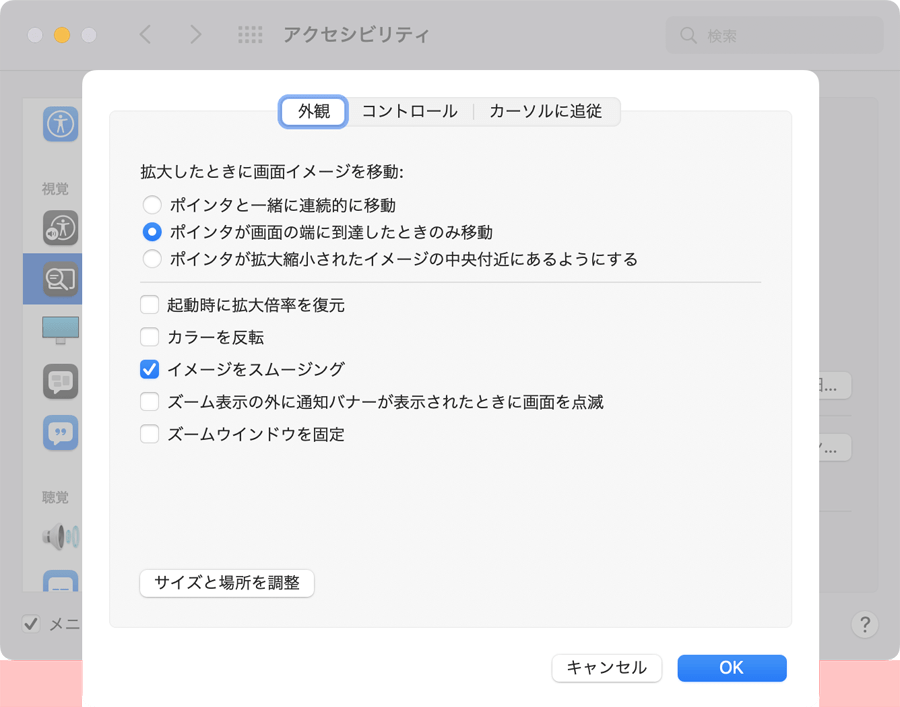This screenshot has height=707, width=900.
Task: Click the 検索 search field
Action: [775, 35]
